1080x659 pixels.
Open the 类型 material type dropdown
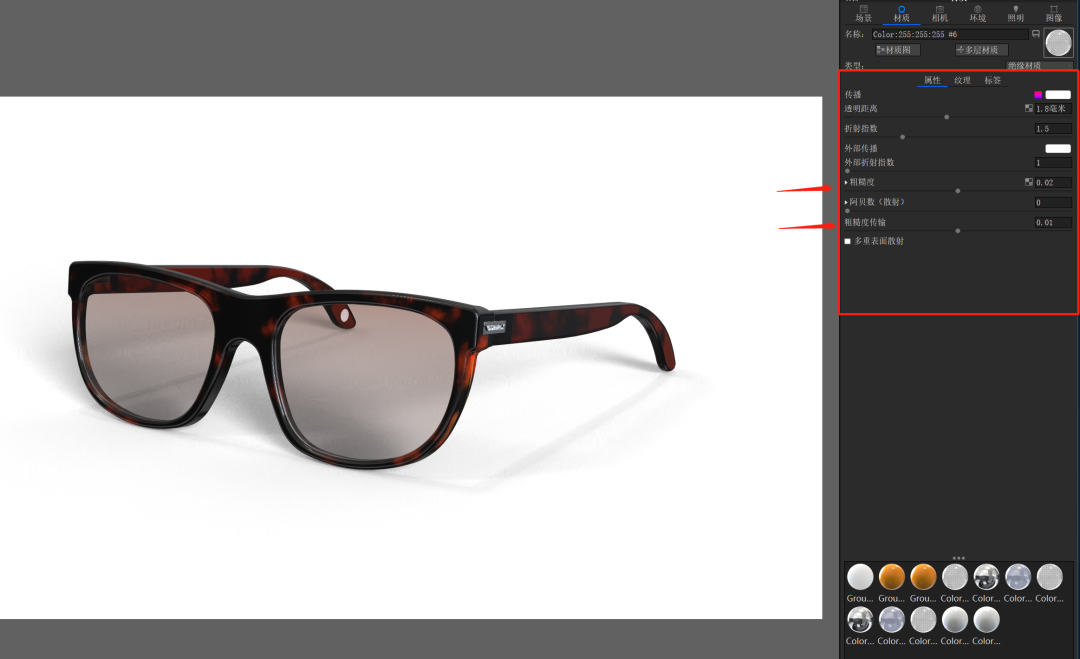click(x=1039, y=66)
